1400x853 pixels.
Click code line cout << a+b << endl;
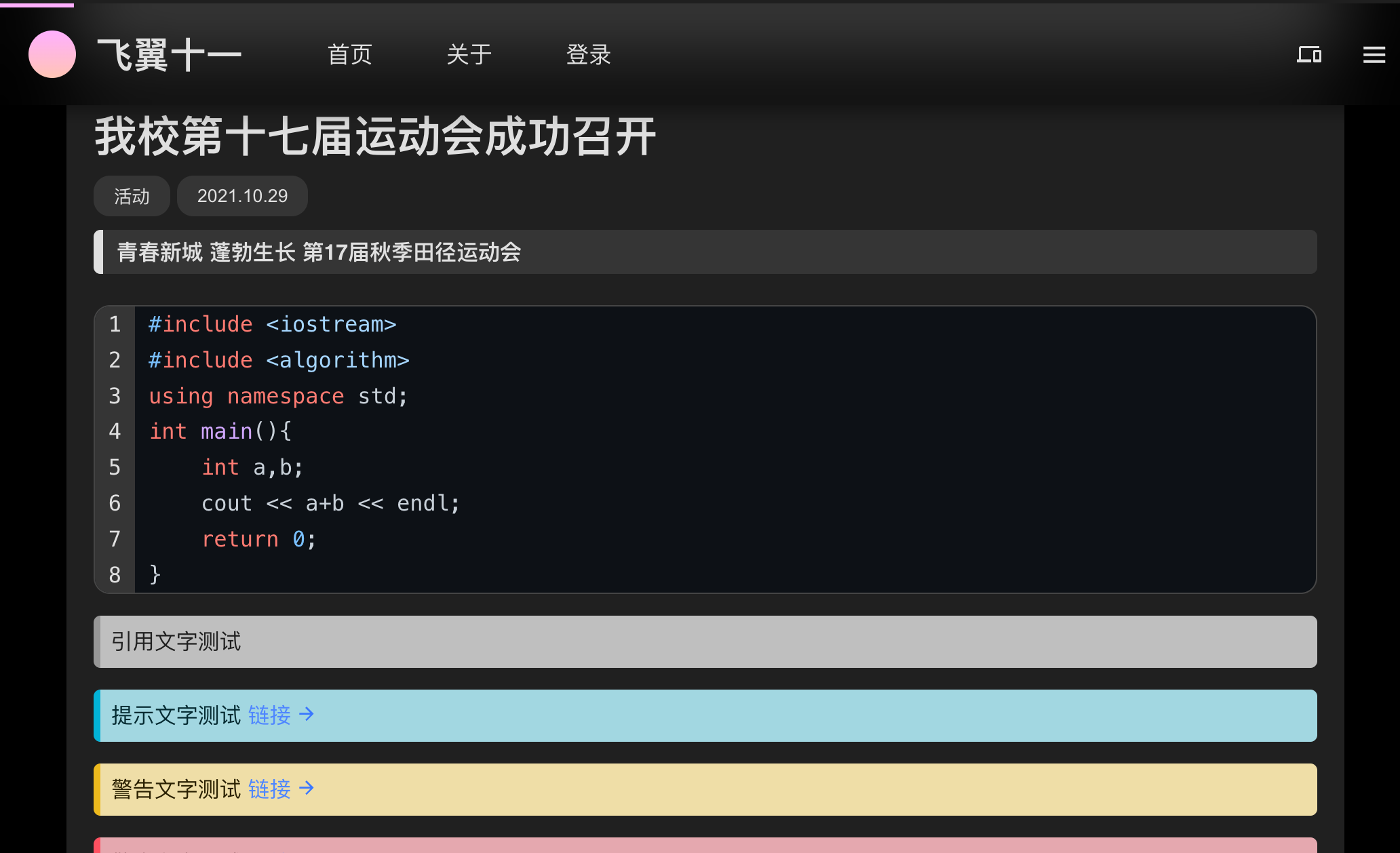pyautogui.click(x=330, y=503)
